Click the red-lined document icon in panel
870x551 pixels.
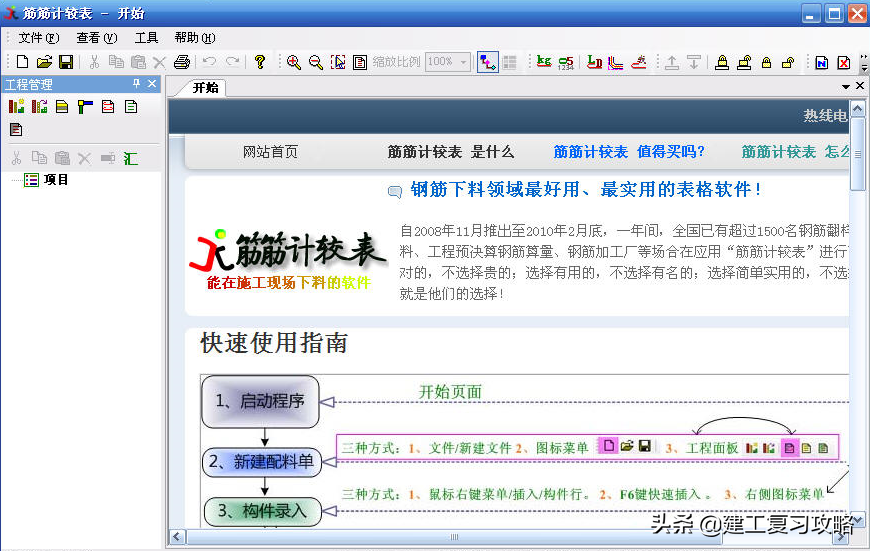click(108, 107)
